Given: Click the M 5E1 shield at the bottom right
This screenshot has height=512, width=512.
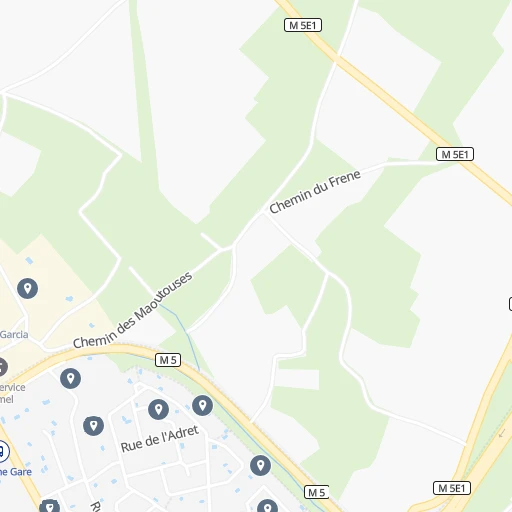Looking at the screenshot, I should click(452, 488).
